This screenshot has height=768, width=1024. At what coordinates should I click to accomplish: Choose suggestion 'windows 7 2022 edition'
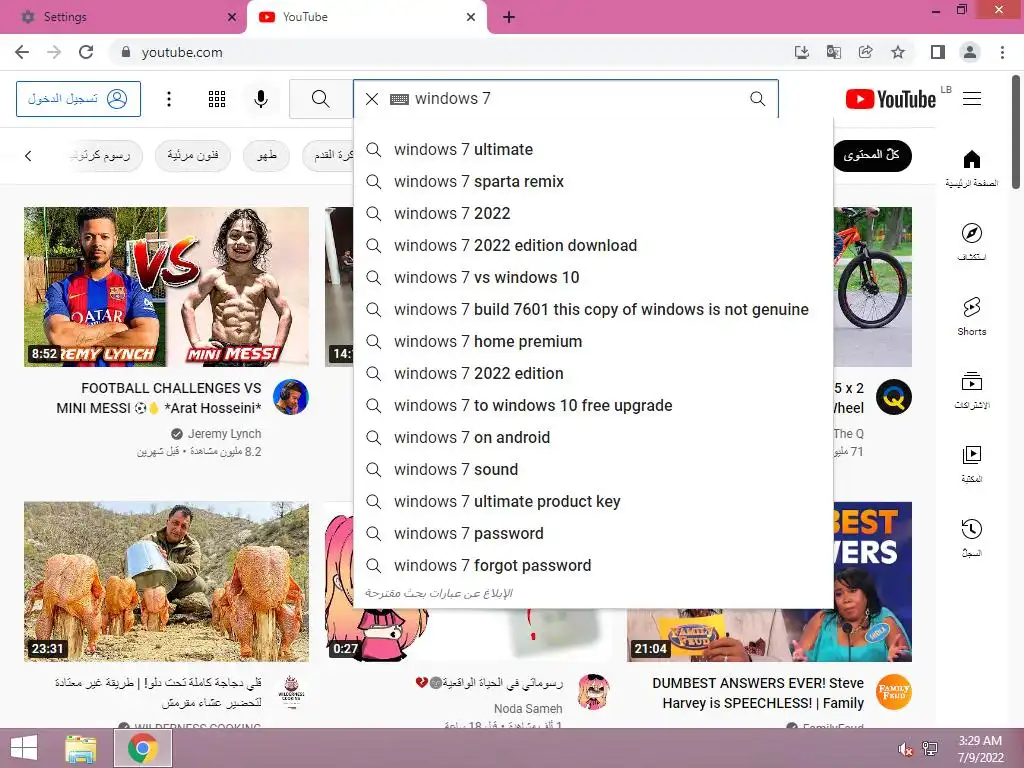click(593, 374)
